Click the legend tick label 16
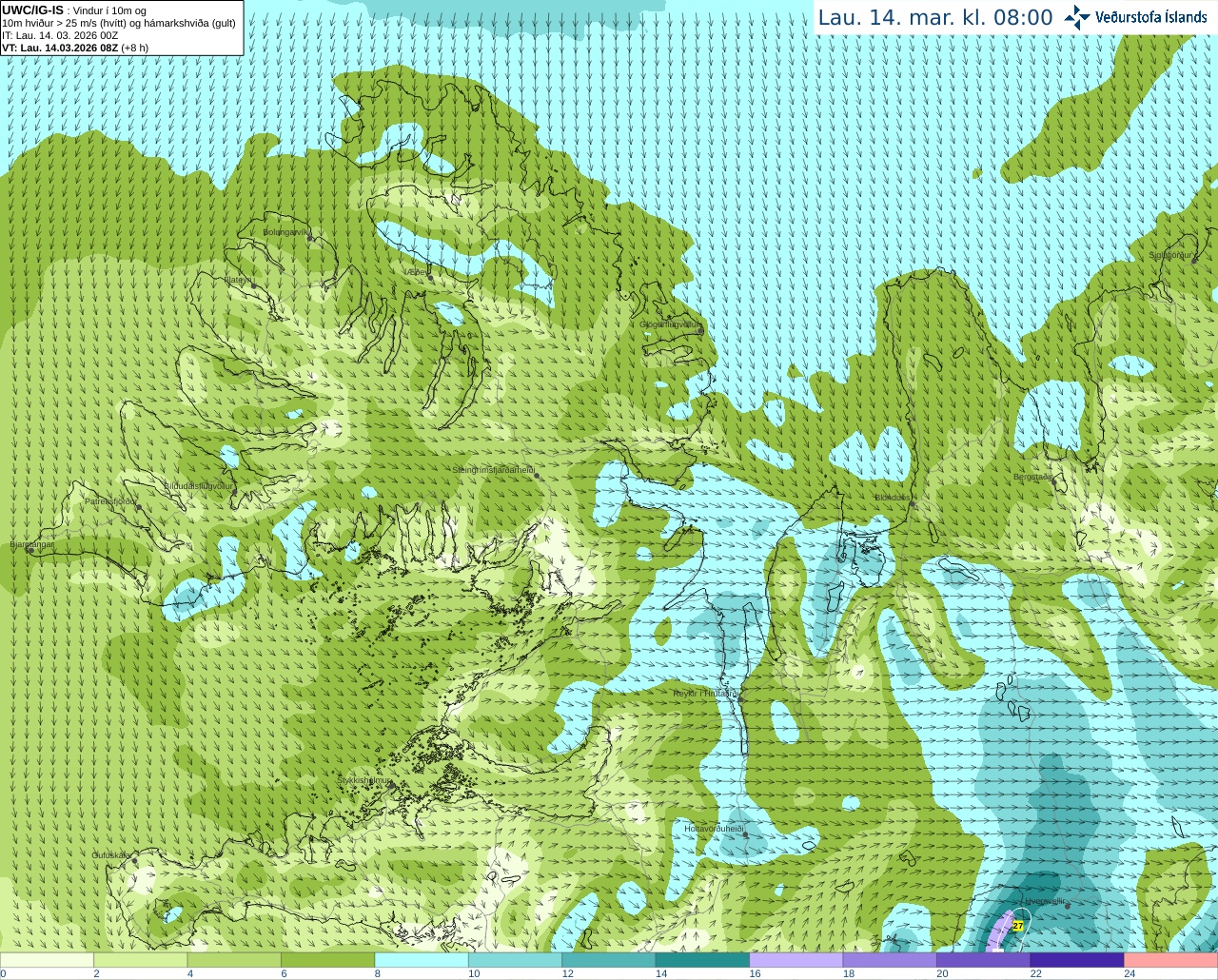 coord(755,973)
